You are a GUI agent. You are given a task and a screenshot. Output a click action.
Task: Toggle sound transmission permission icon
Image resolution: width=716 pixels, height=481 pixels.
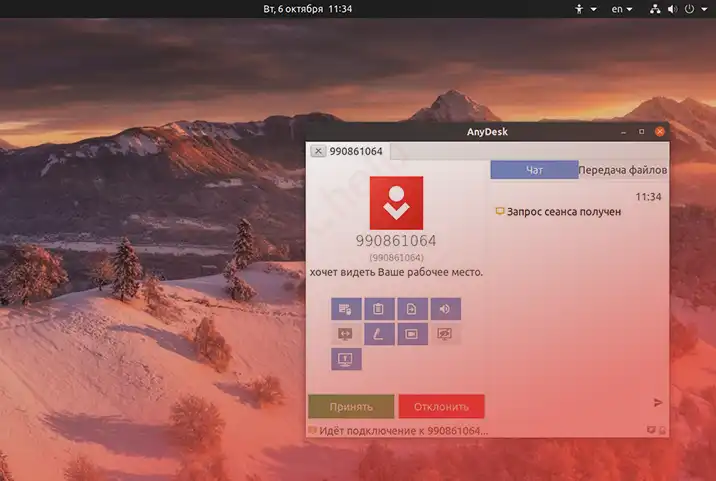[446, 309]
